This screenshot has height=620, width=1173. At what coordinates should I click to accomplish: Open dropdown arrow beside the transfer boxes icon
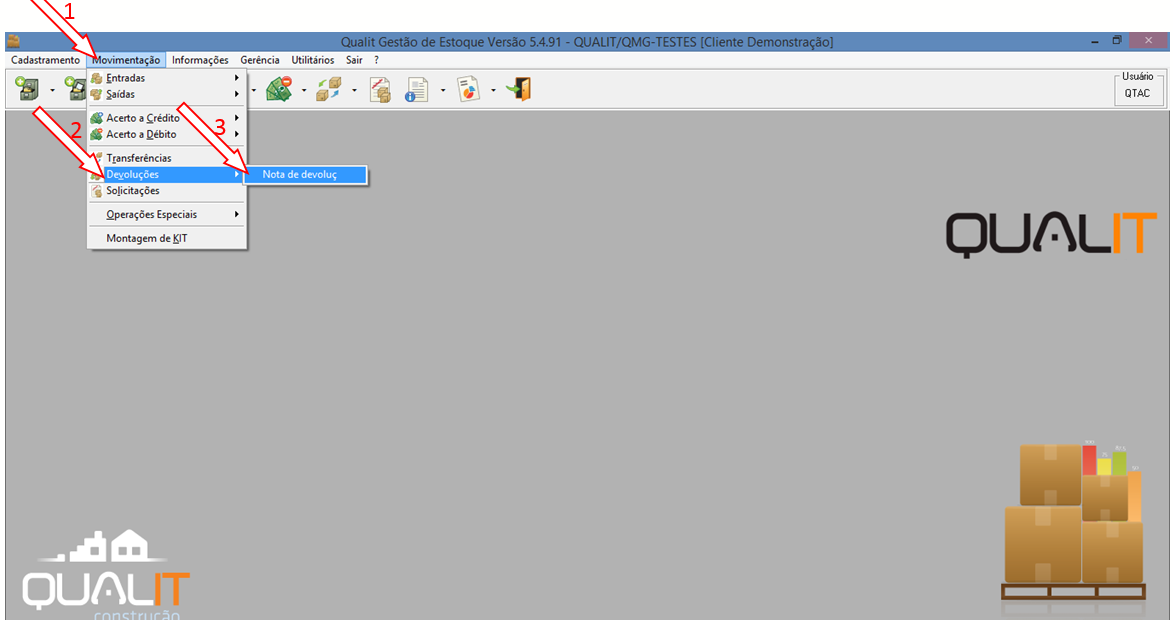click(354, 90)
